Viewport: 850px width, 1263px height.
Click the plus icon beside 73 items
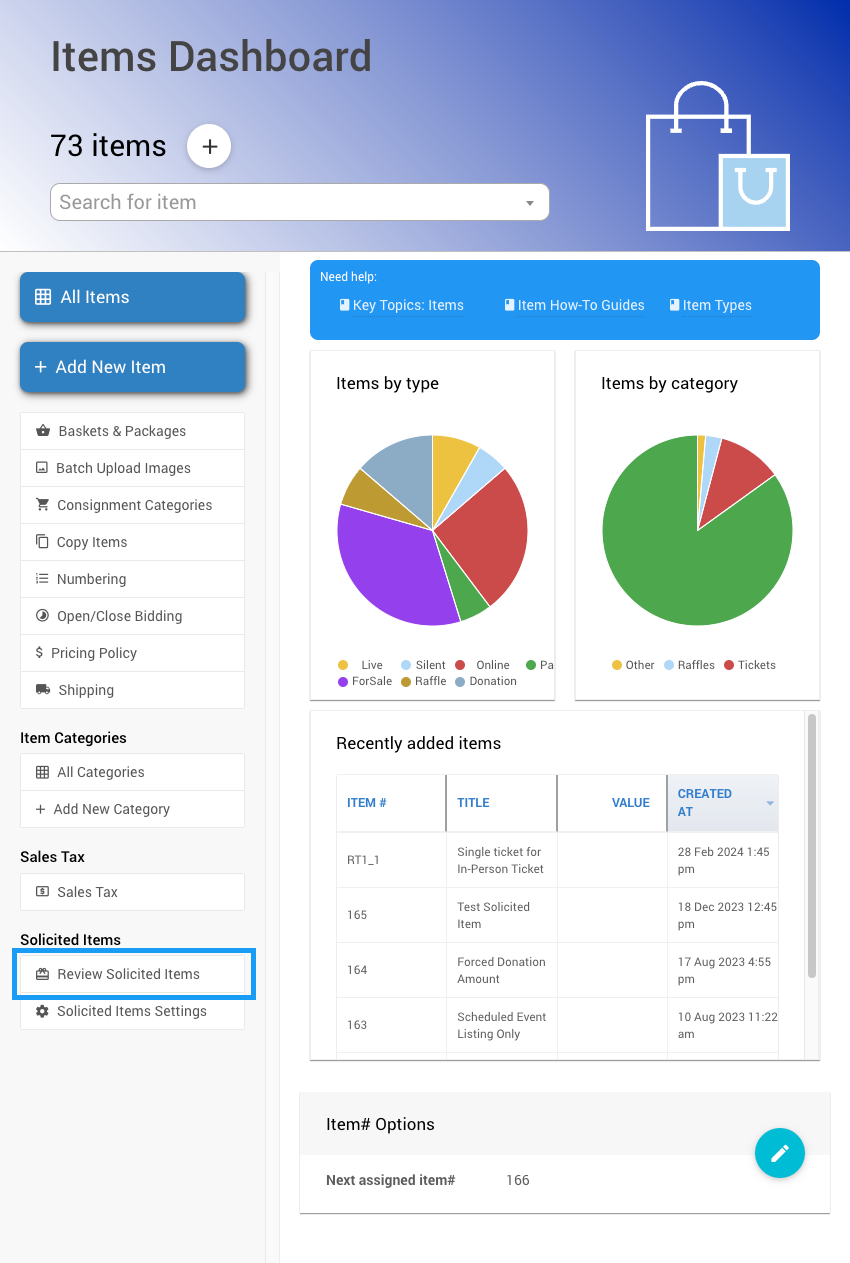209,146
